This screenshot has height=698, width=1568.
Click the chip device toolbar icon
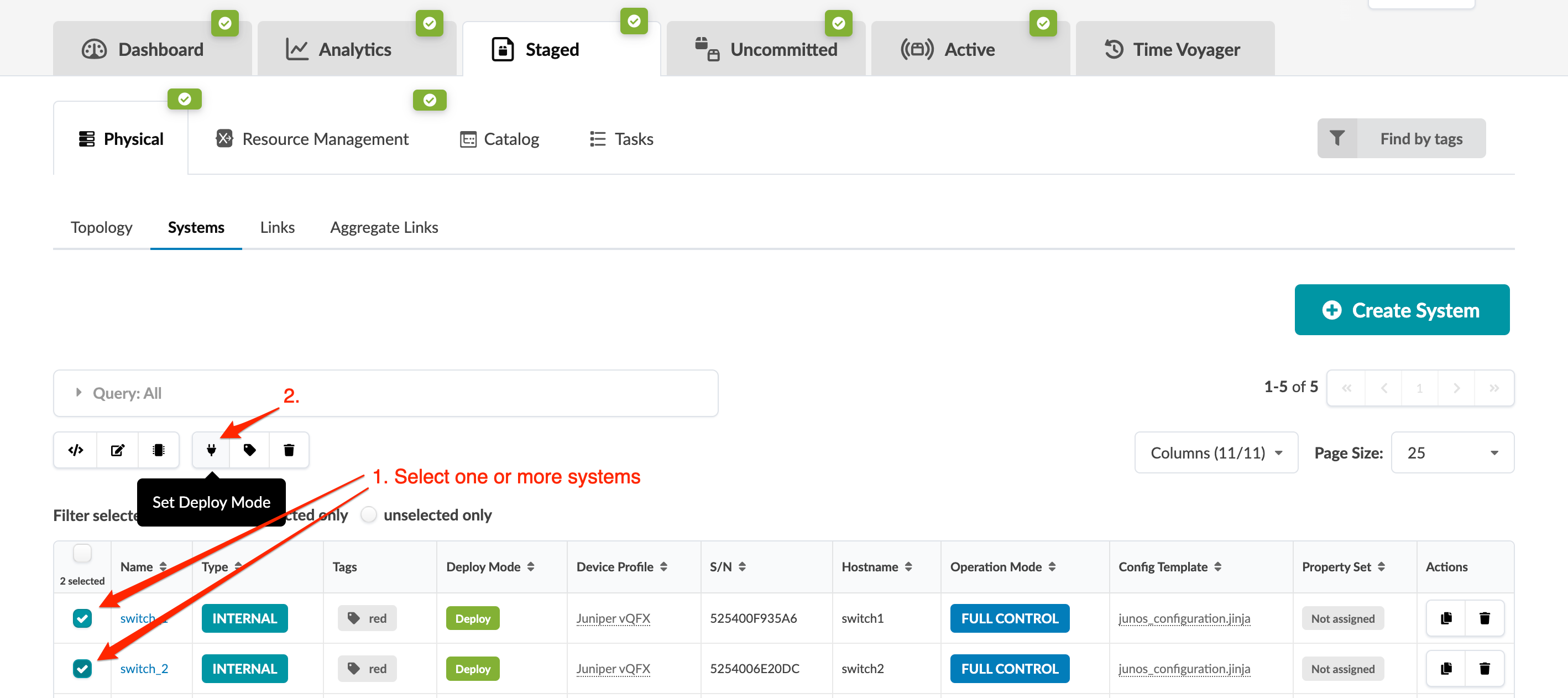point(158,450)
